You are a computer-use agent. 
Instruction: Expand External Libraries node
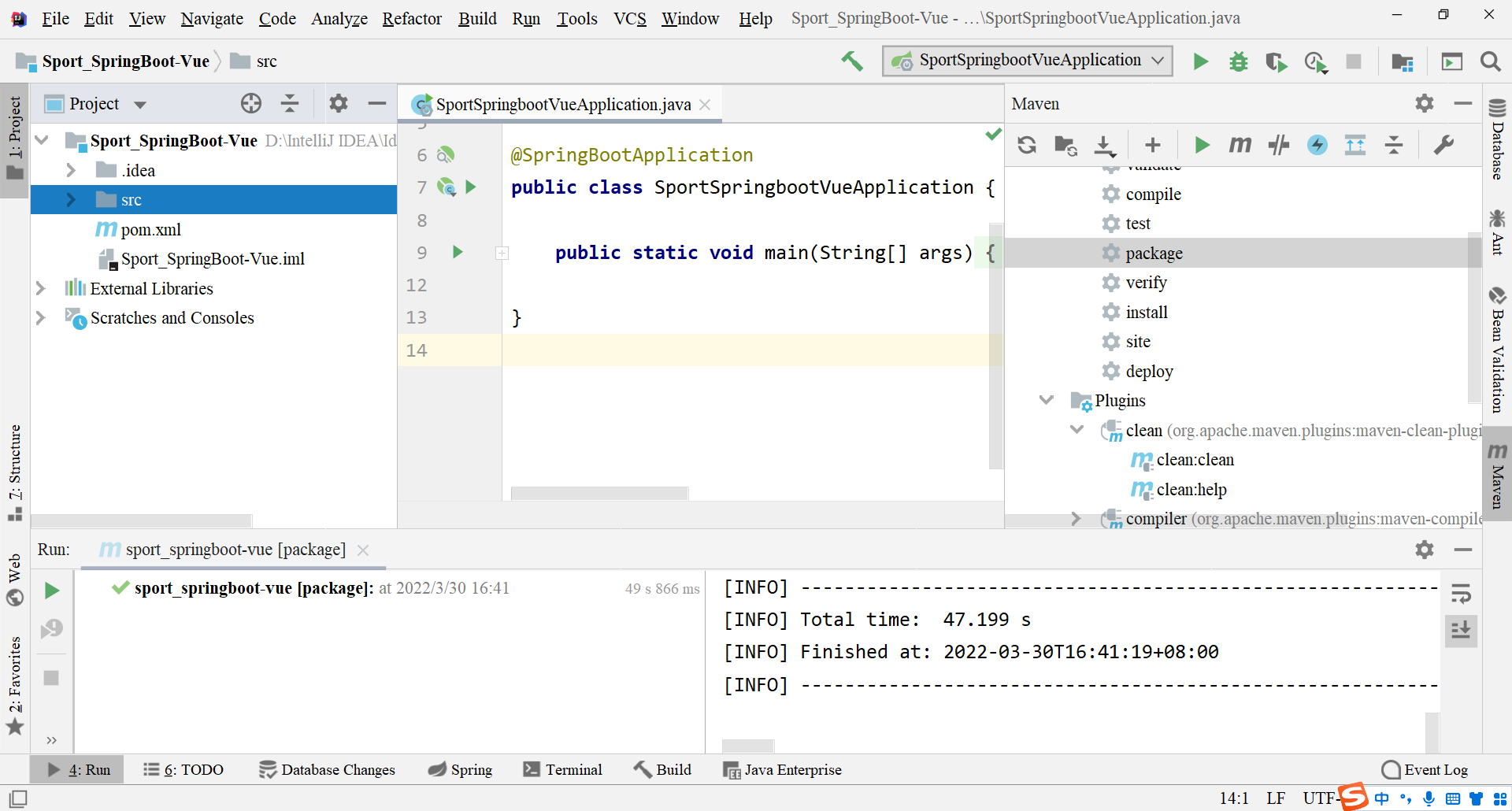pos(41,288)
